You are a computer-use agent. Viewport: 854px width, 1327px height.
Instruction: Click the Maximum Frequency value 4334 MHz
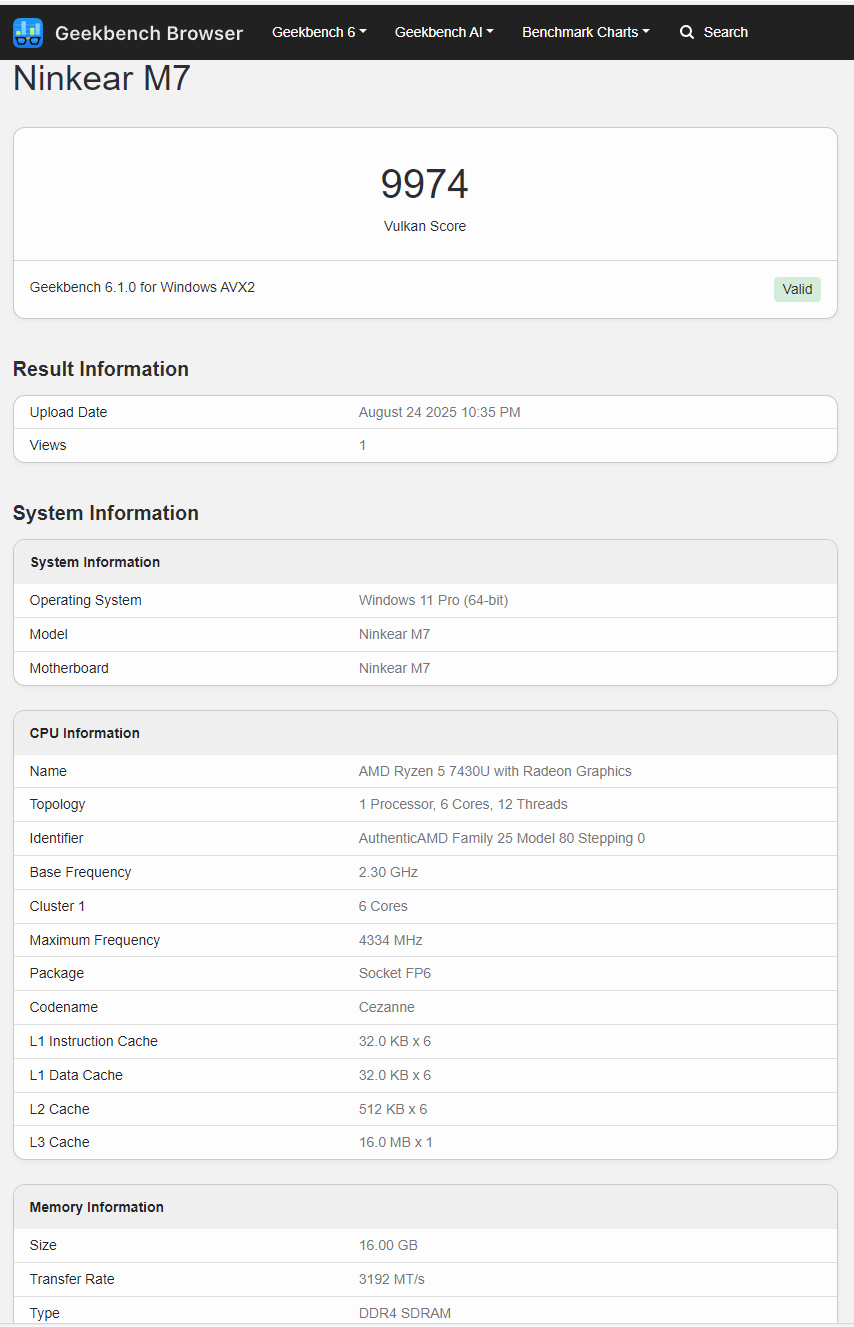click(391, 940)
